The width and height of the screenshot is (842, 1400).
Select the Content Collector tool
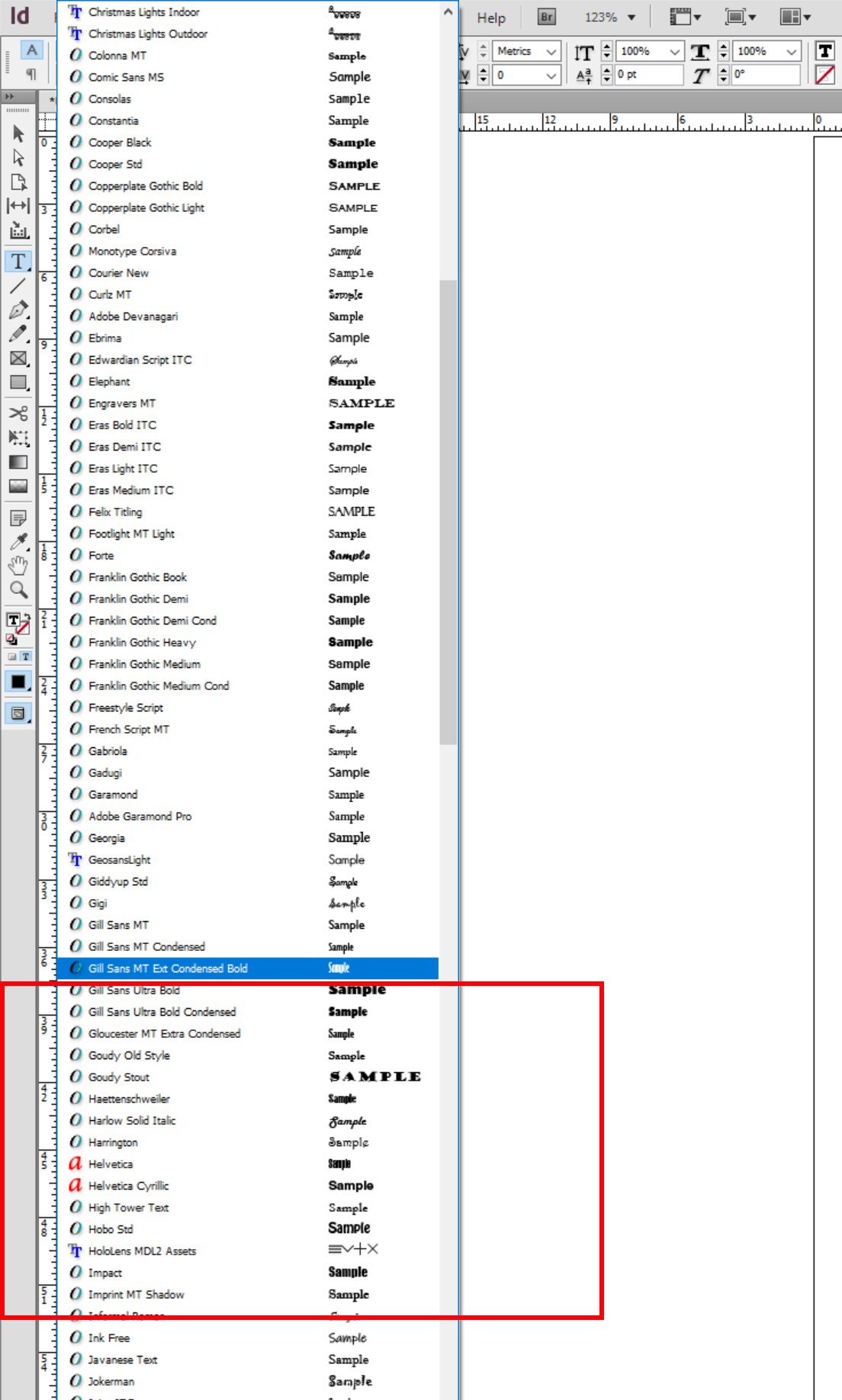[x=18, y=230]
